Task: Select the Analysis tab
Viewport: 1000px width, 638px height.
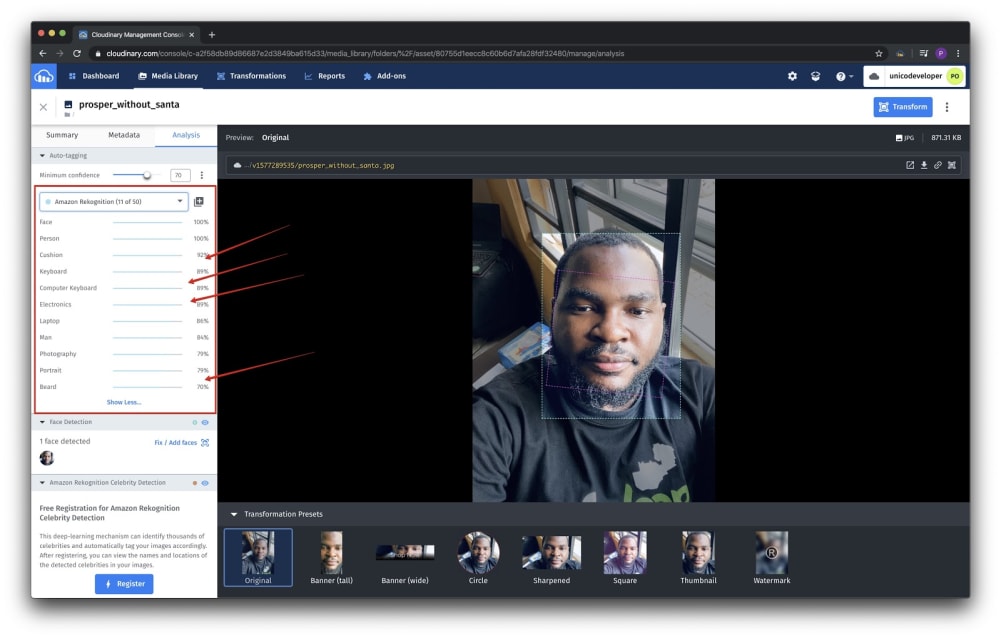Action: click(186, 135)
